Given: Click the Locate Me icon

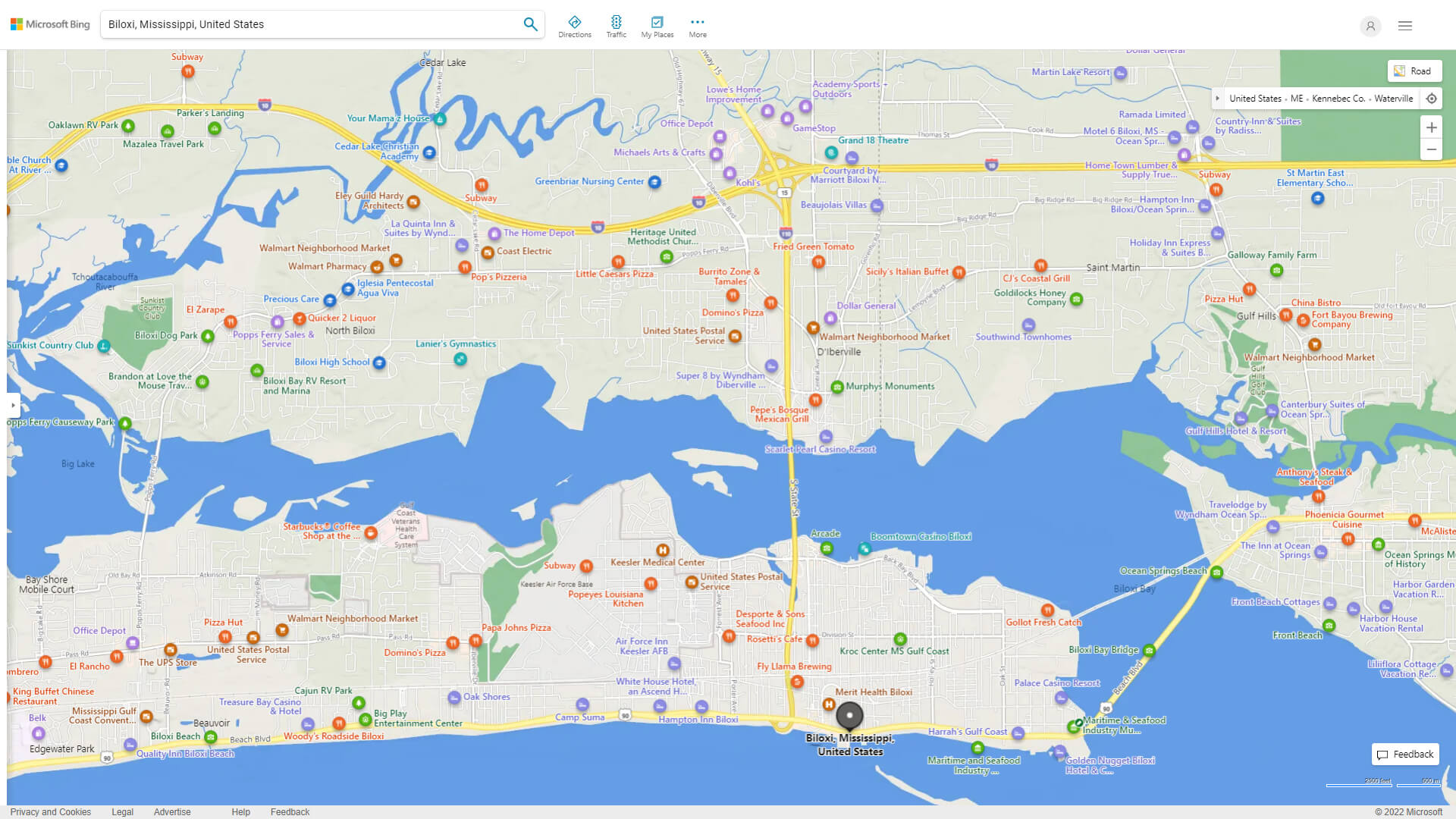Looking at the screenshot, I should [1432, 98].
